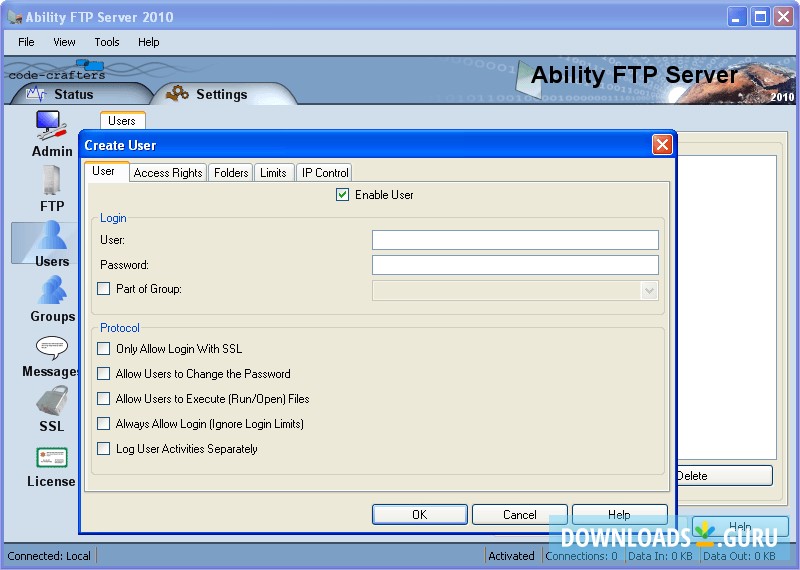Open the SSL padlock icon

52,401
